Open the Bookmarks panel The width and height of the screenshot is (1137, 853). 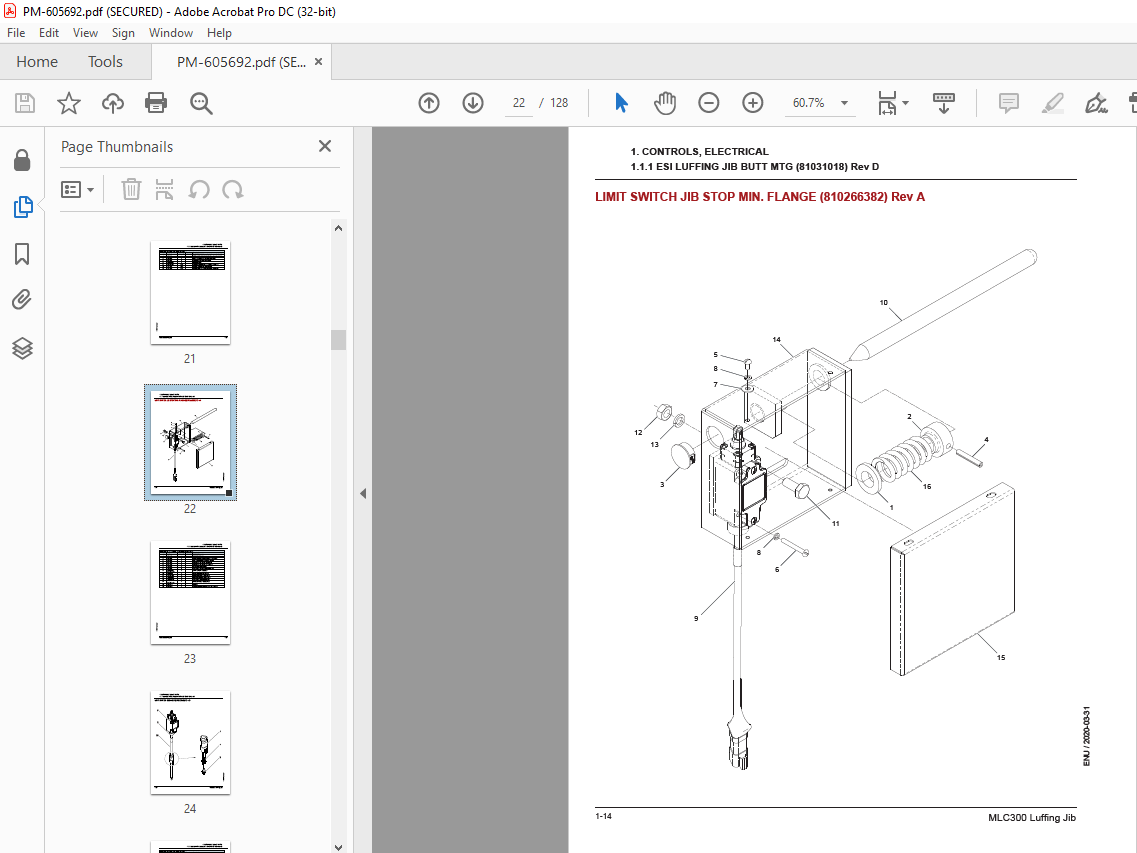coord(22,254)
